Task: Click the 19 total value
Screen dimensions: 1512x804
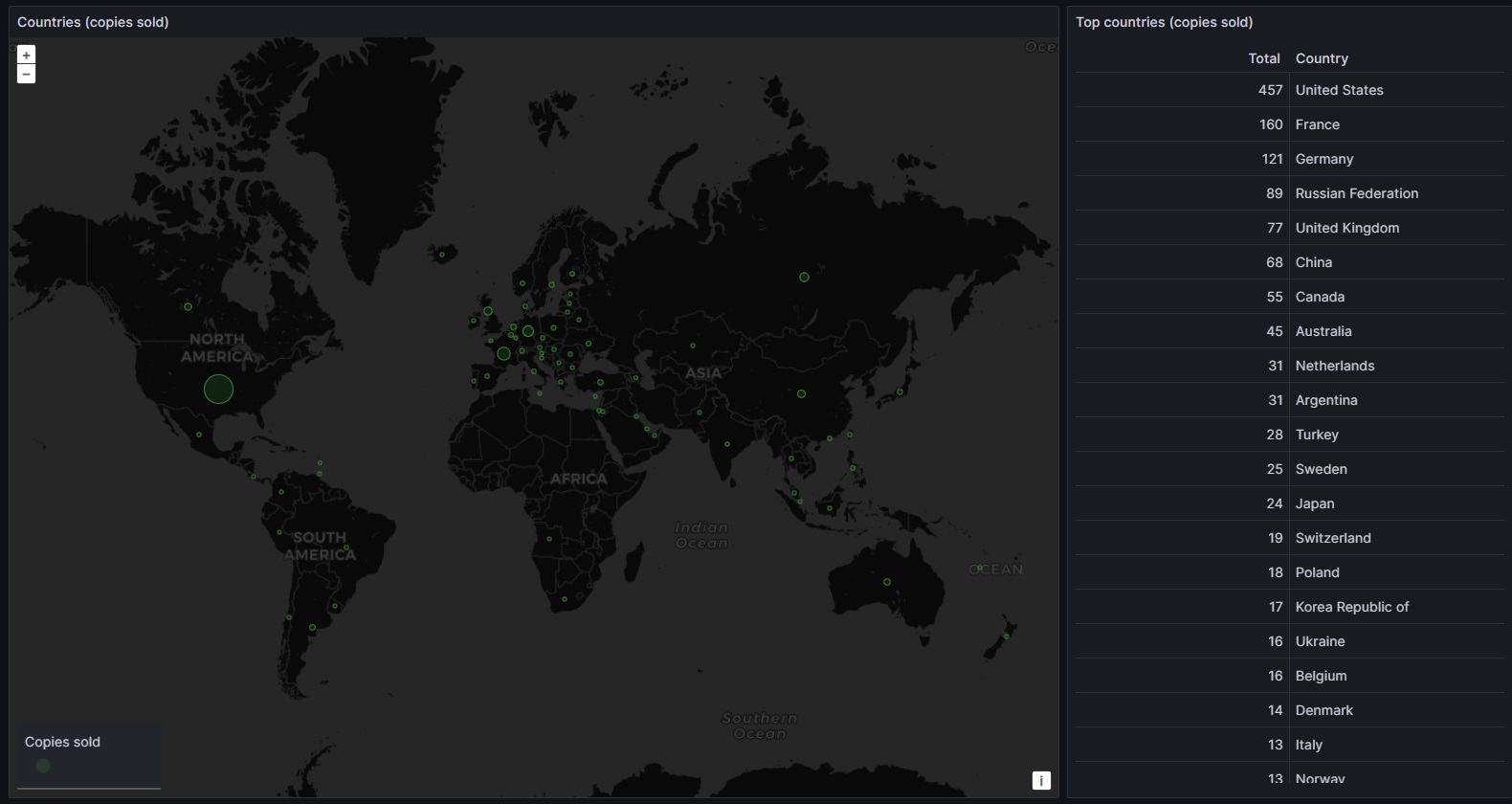Action: coord(1275,538)
